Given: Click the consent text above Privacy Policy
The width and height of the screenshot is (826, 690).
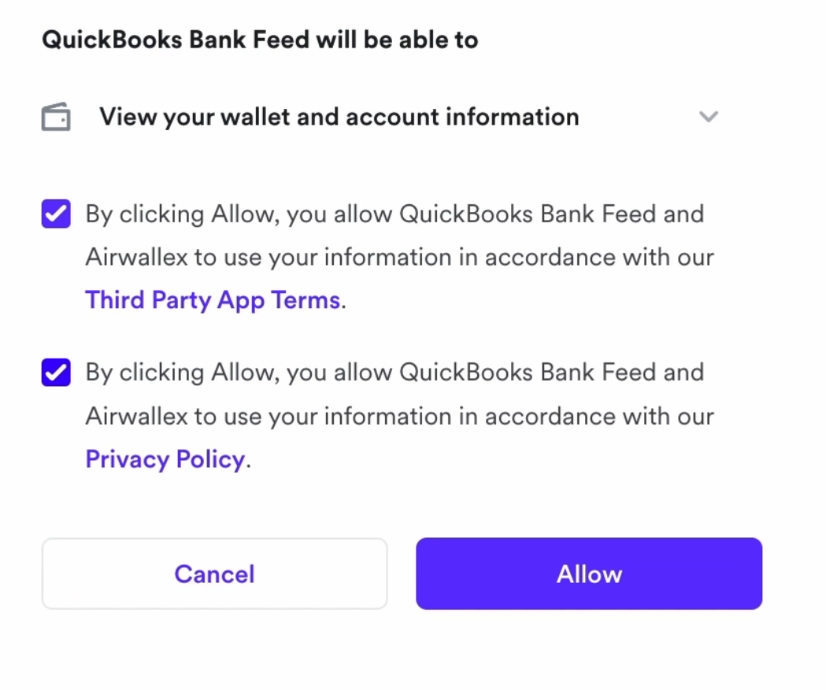Looking at the screenshot, I should [399, 394].
